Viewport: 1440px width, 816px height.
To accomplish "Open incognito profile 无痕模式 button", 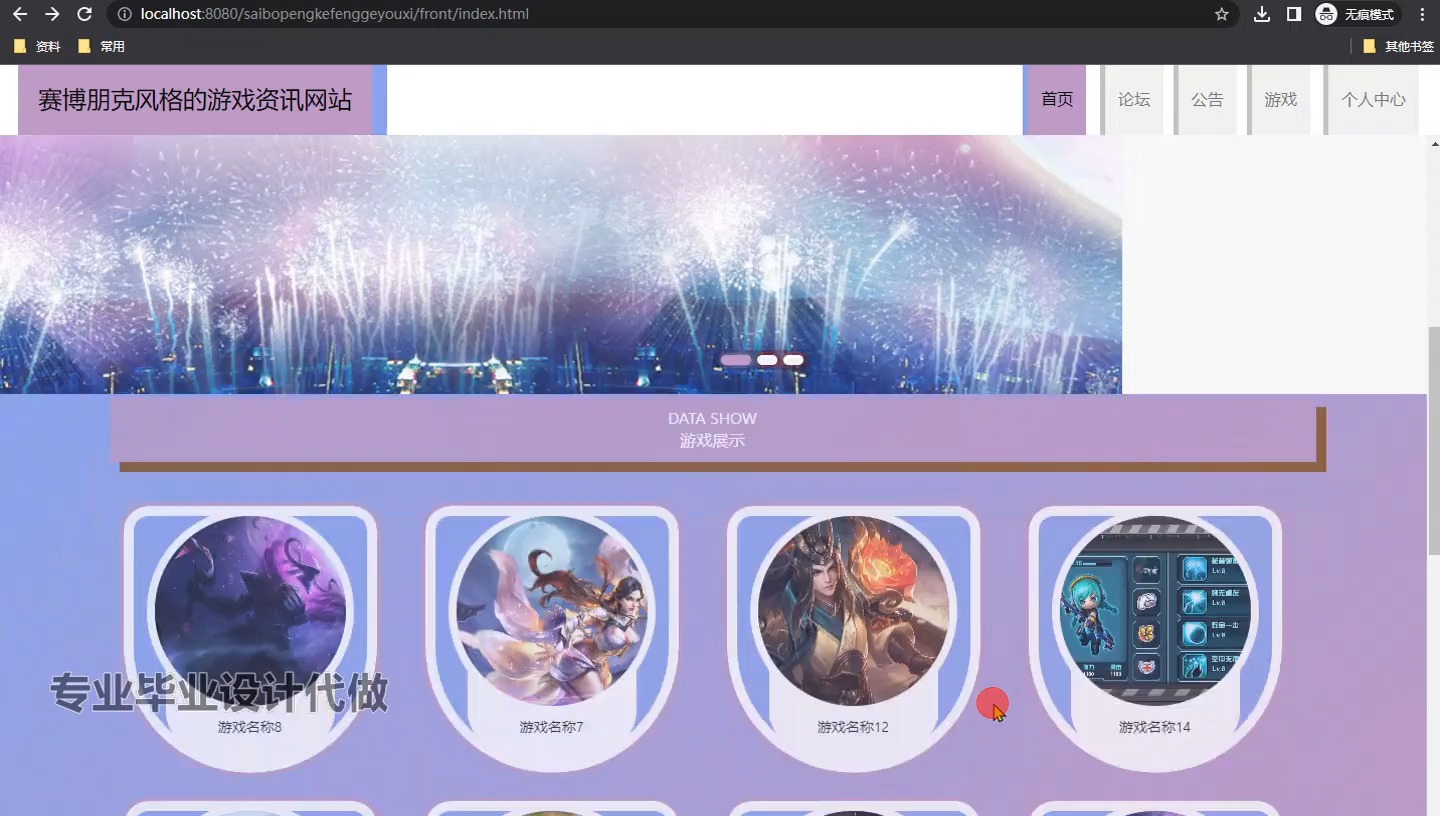I will 1357,14.
